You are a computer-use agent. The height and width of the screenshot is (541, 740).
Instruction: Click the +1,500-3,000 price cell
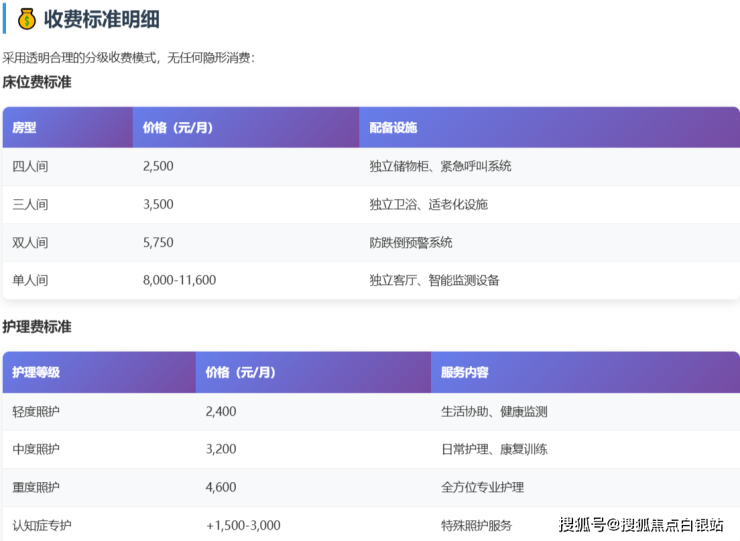(243, 525)
